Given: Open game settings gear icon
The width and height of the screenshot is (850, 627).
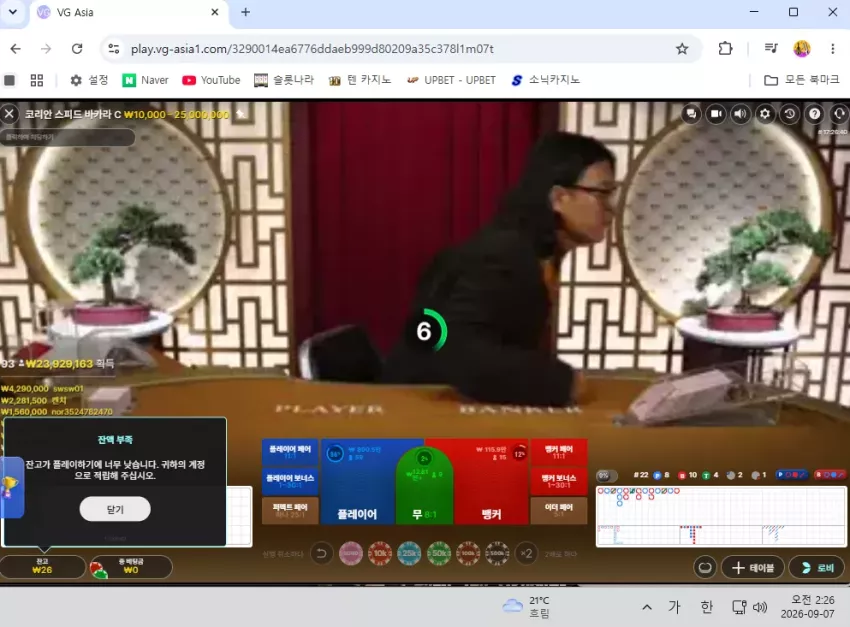Looking at the screenshot, I should pos(765,114).
